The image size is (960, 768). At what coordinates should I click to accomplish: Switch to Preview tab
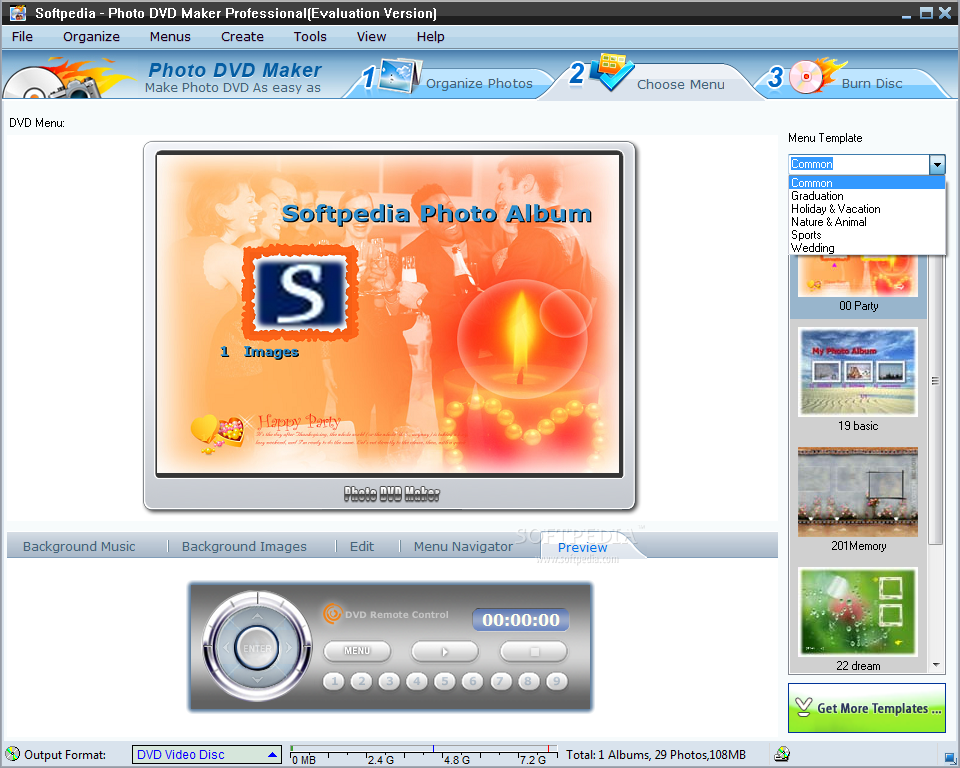[582, 548]
